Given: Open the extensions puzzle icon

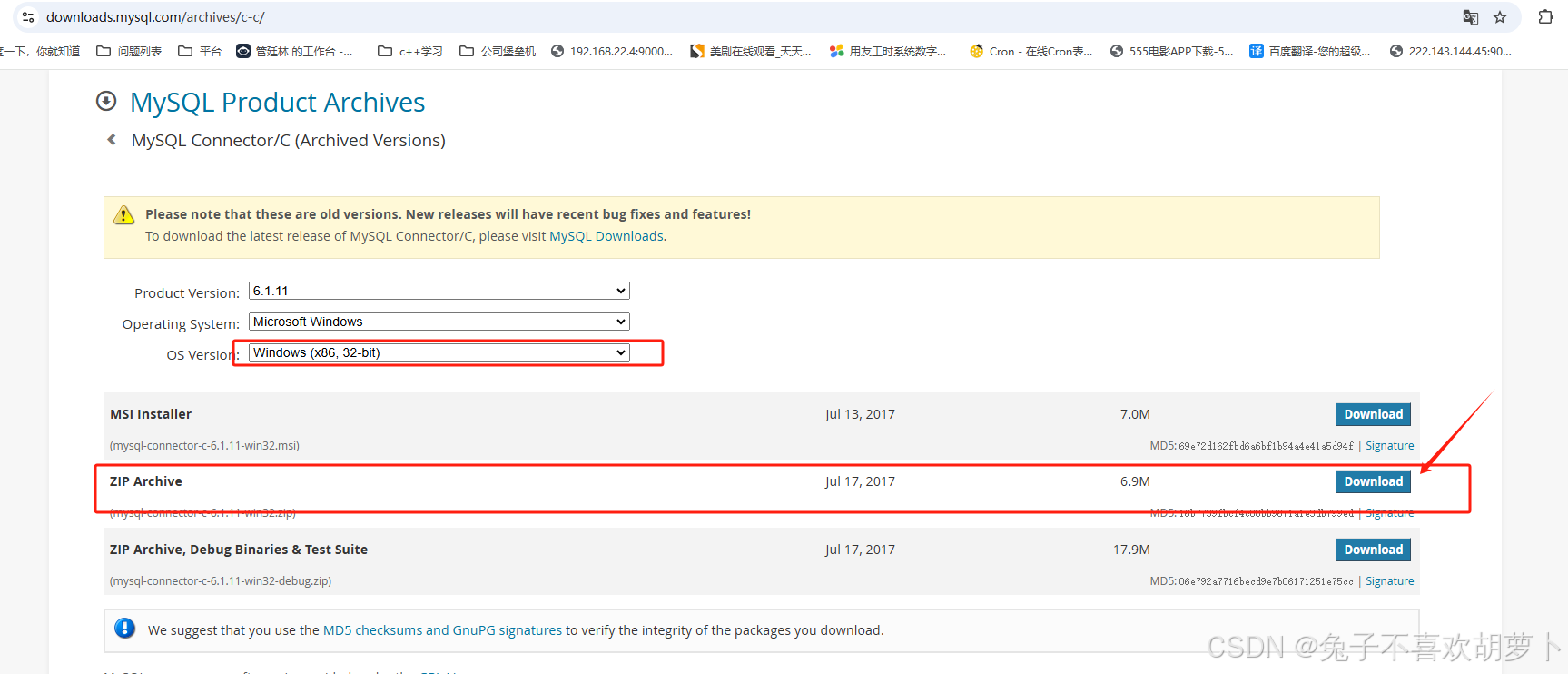Looking at the screenshot, I should point(1545,17).
